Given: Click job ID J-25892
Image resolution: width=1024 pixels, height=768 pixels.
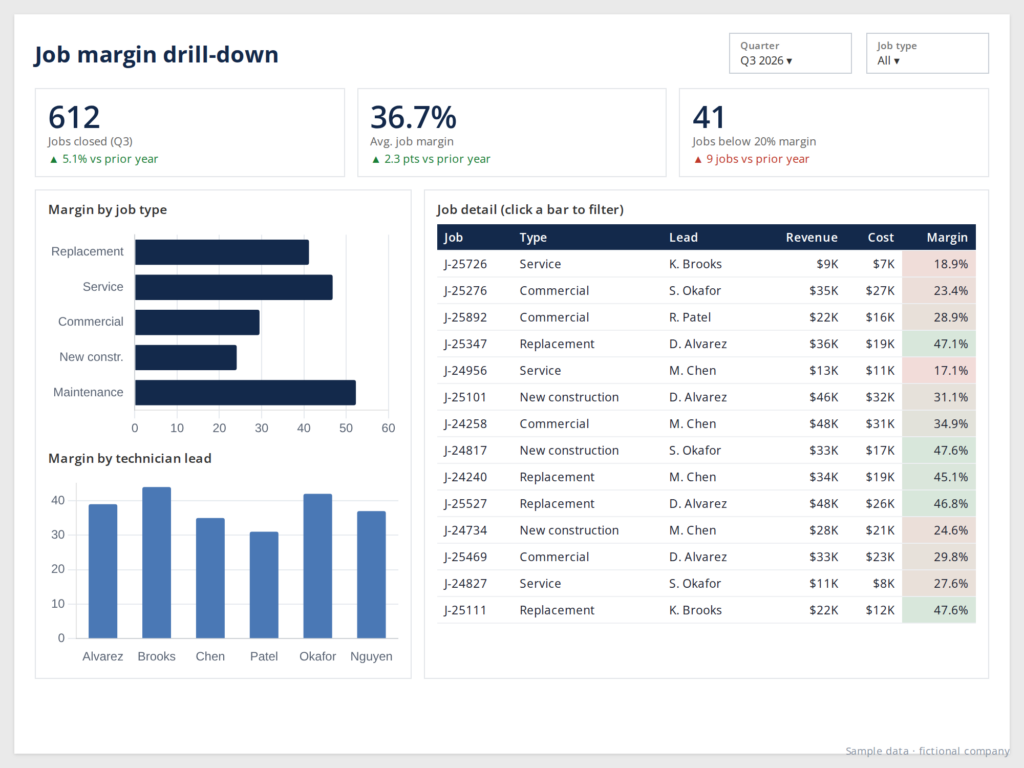Looking at the screenshot, I should (466, 317).
